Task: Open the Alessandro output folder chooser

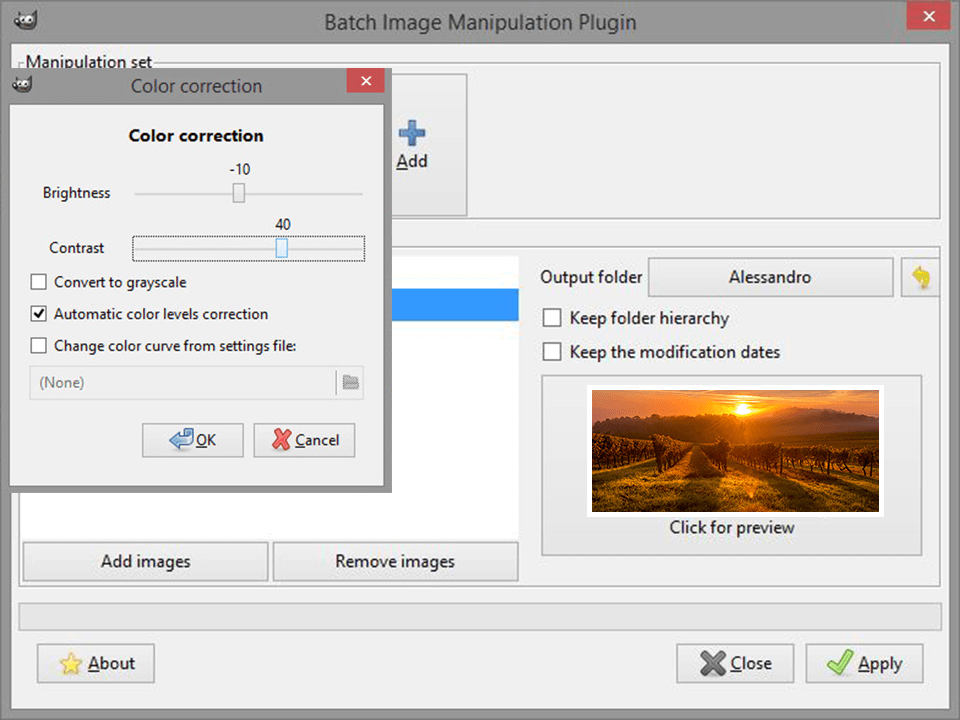Action: (x=770, y=277)
